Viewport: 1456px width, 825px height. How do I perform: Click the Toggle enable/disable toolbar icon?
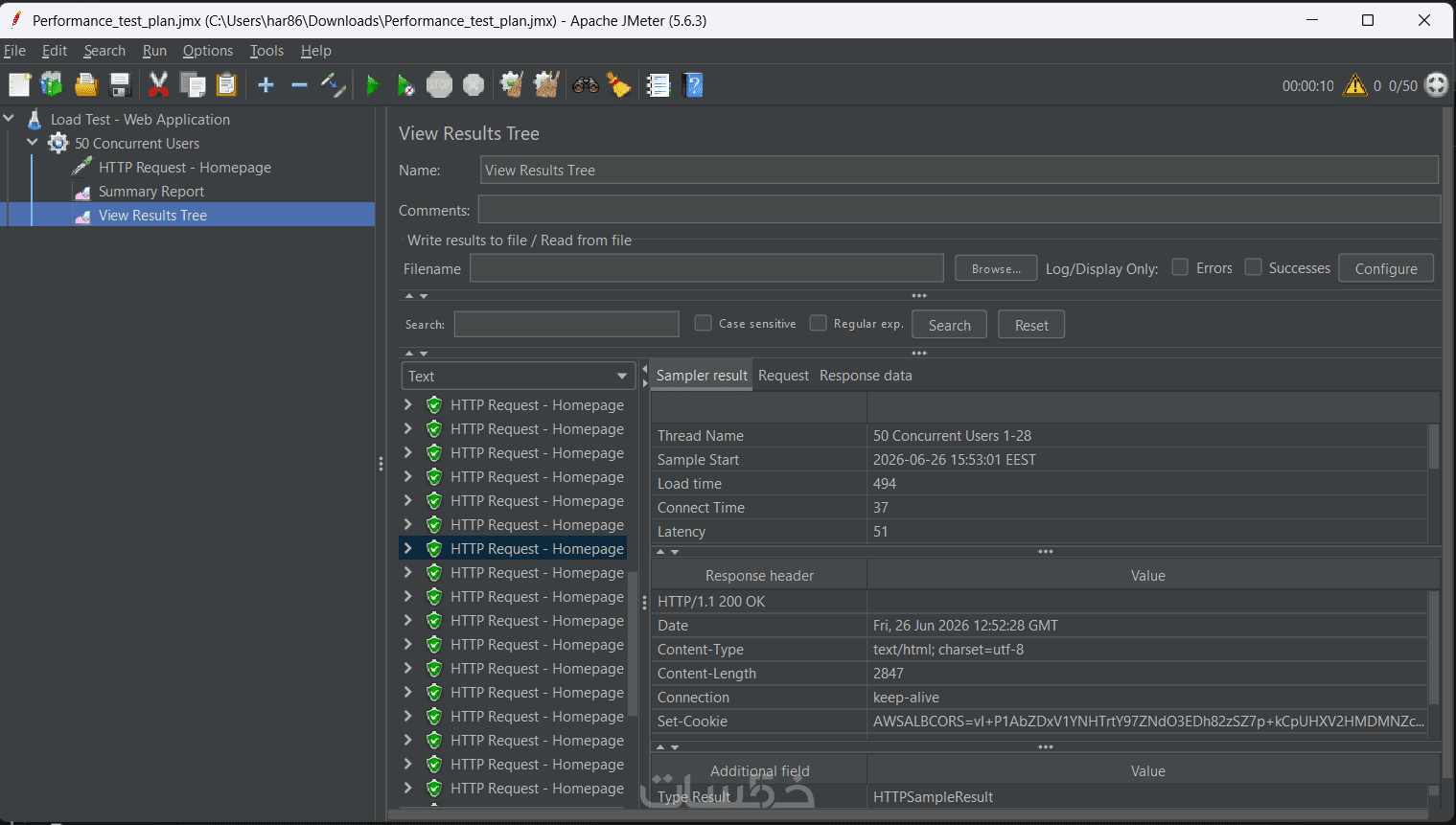click(x=333, y=85)
